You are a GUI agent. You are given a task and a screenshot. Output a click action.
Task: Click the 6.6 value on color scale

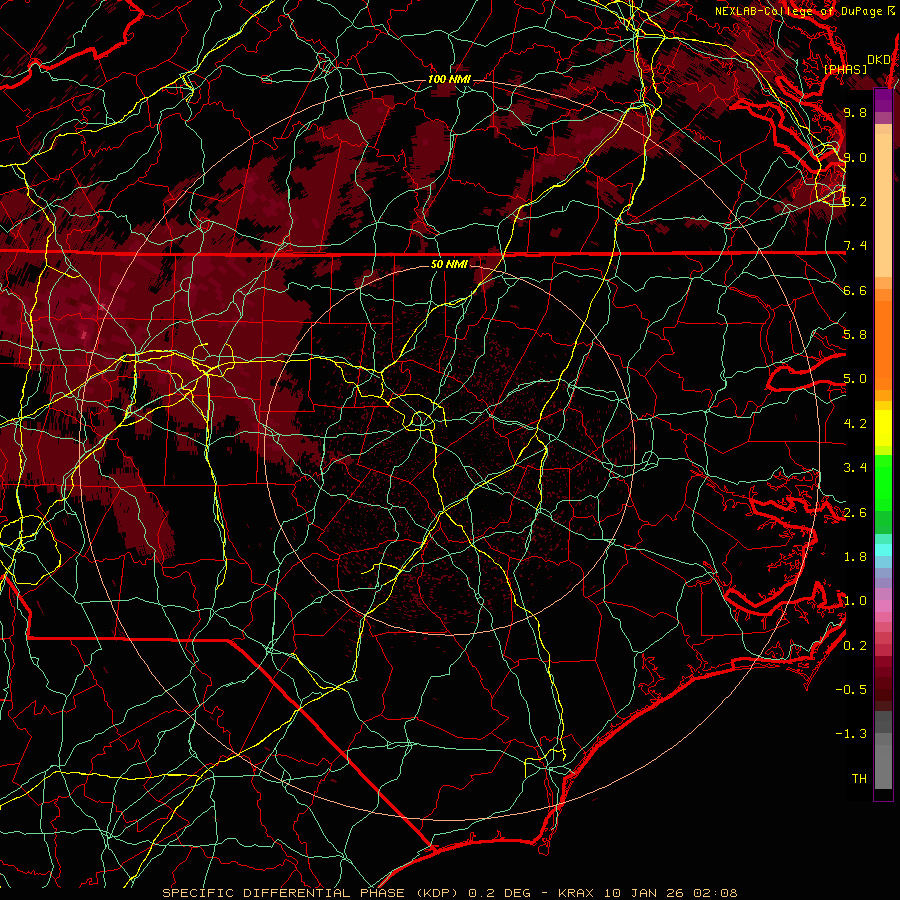(x=855, y=290)
